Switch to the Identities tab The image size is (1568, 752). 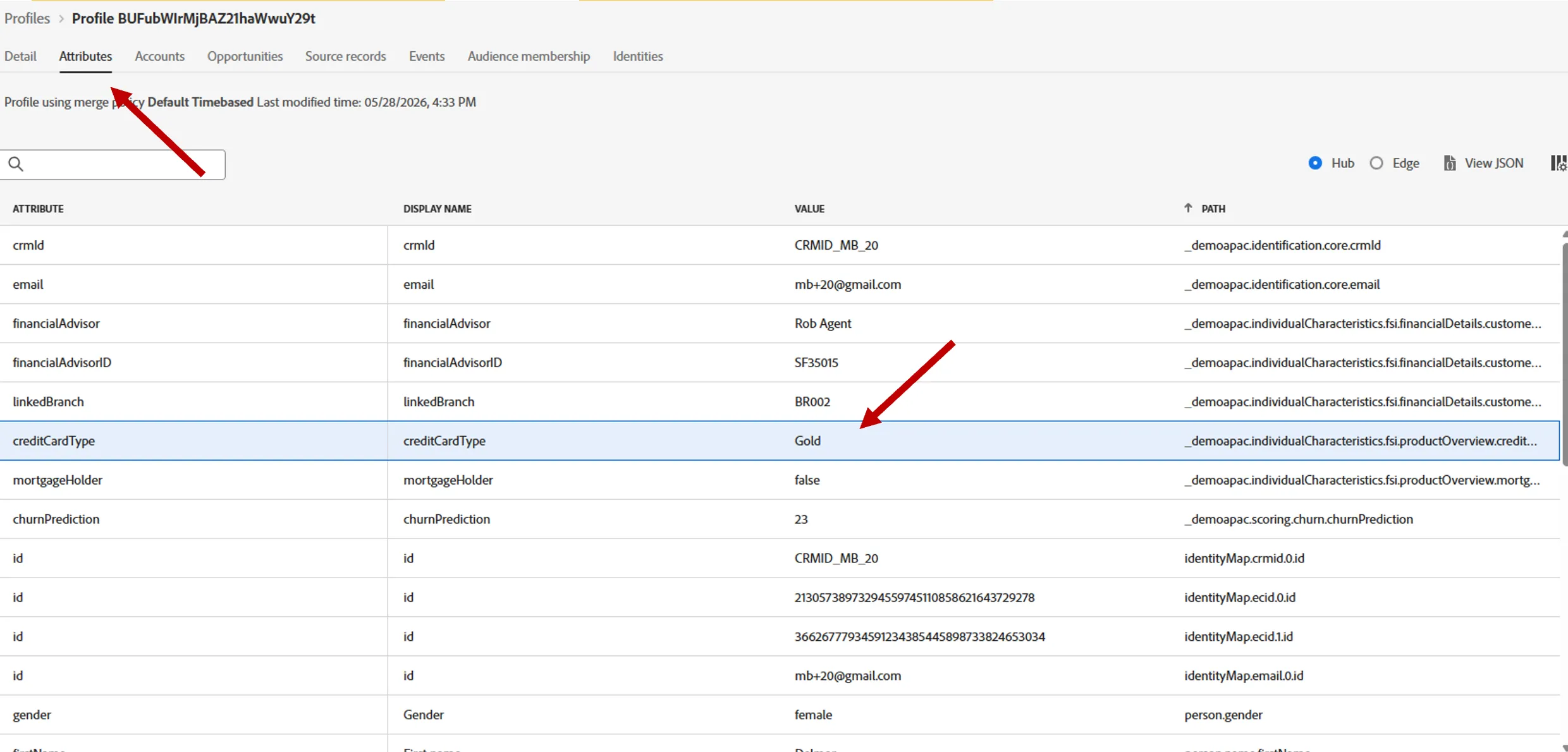coord(638,56)
